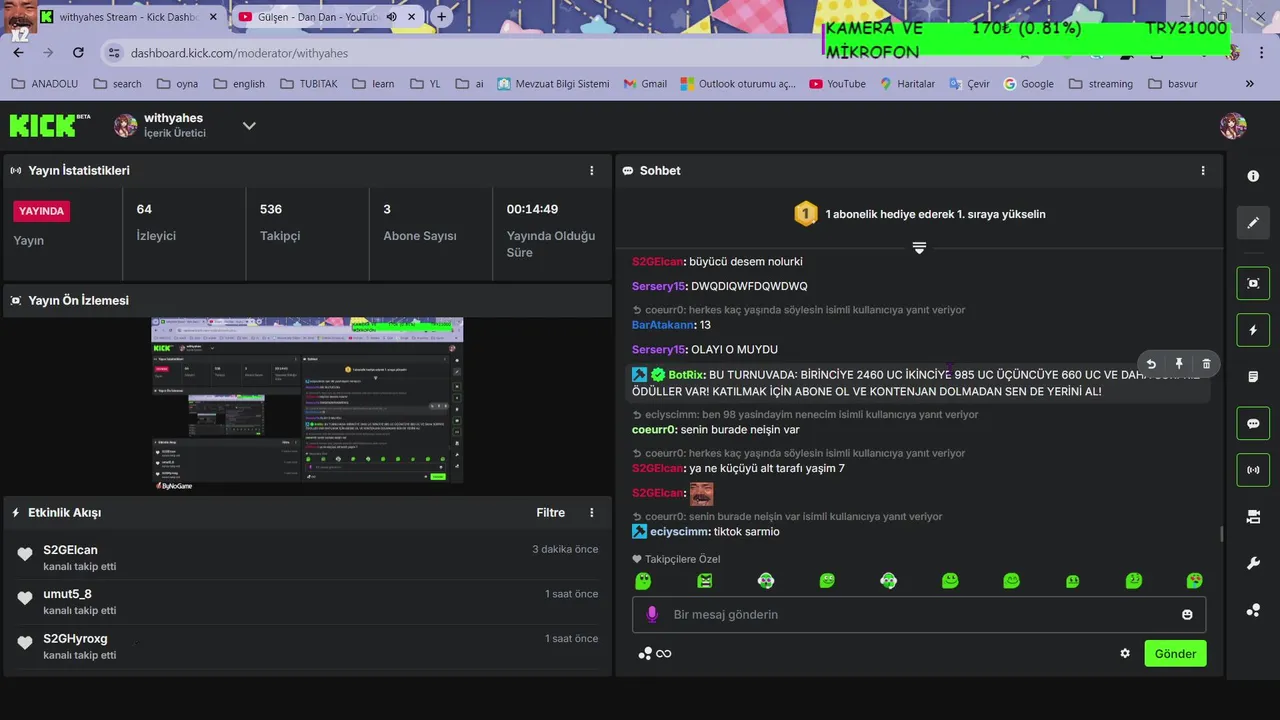Click the chat scrollbar handle
The image size is (1280, 720).
pos(1220,534)
